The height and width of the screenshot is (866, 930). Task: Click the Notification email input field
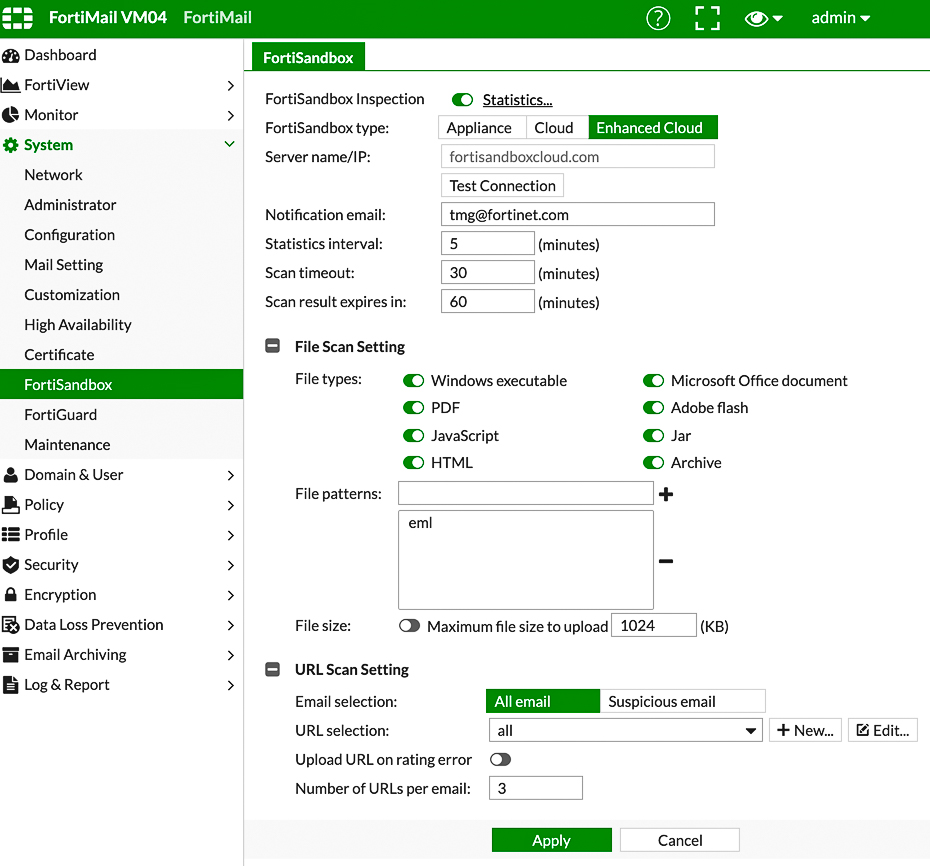pos(577,214)
